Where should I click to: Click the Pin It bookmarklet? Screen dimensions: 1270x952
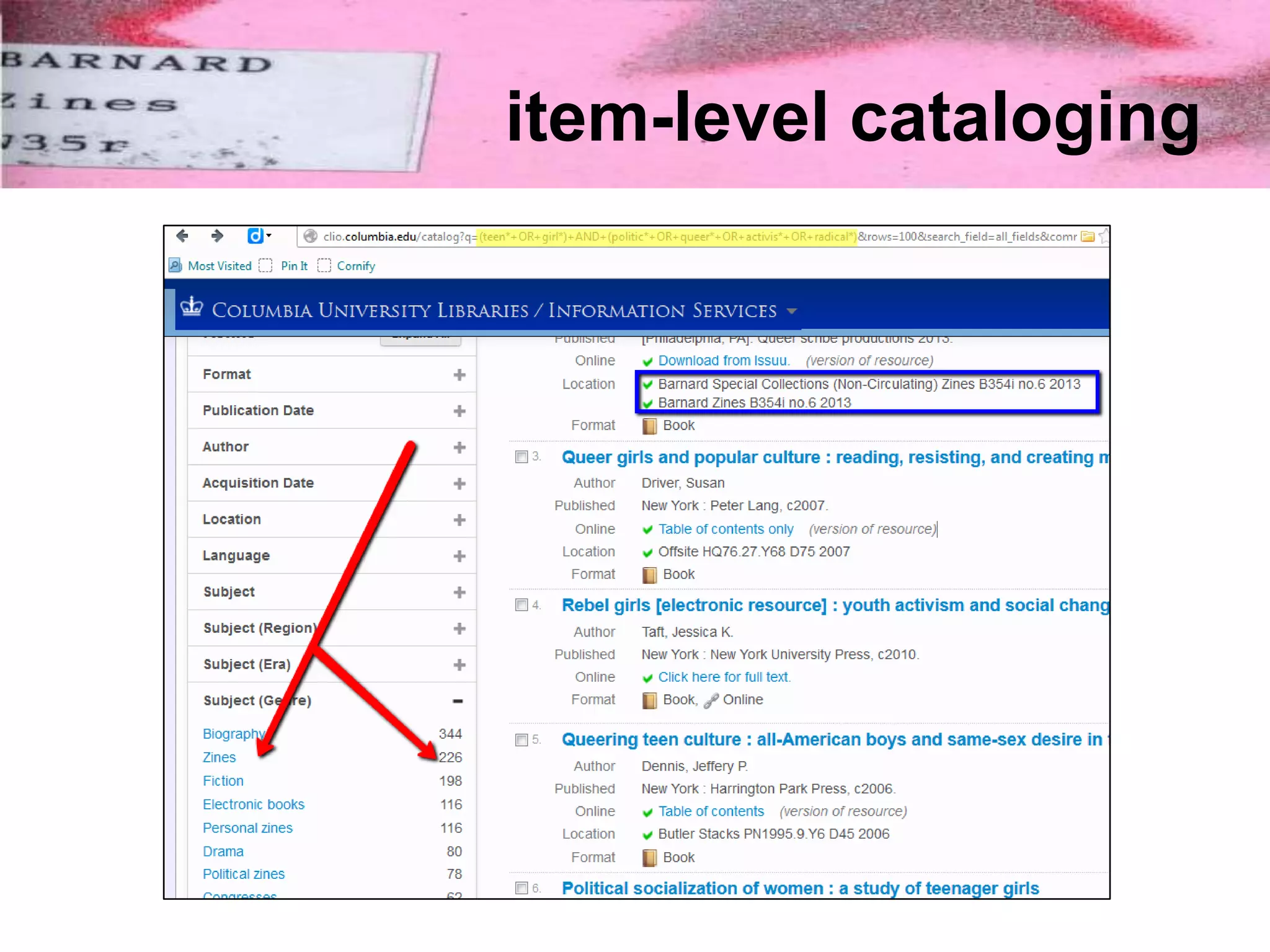pos(294,266)
